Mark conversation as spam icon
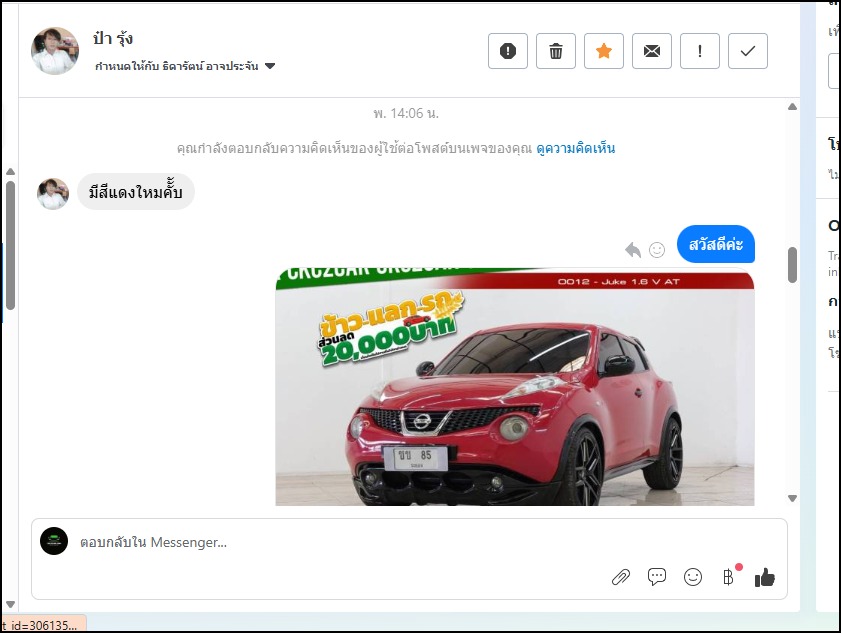Image resolution: width=841 pixels, height=633 pixels. click(507, 51)
